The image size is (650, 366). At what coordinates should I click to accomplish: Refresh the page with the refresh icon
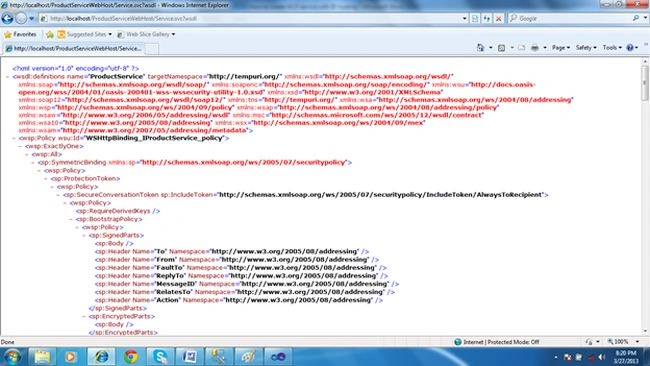pyautogui.click(x=487, y=19)
